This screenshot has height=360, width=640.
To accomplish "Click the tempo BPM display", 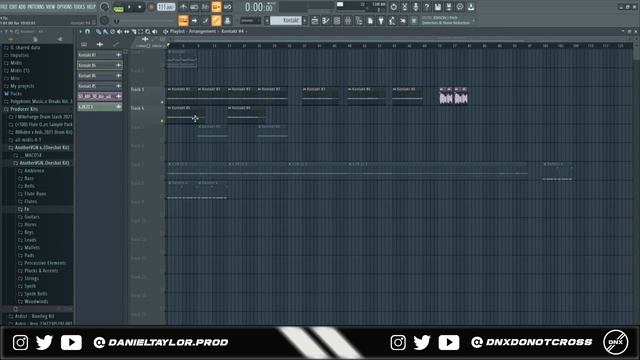I will 166,7.
